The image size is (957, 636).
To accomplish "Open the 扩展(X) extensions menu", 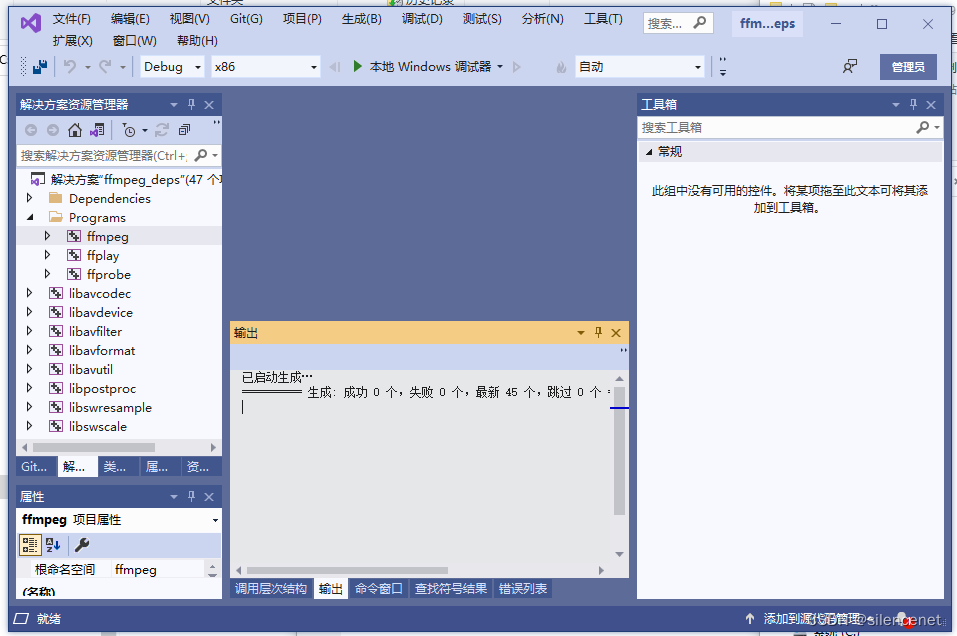I will [72, 40].
